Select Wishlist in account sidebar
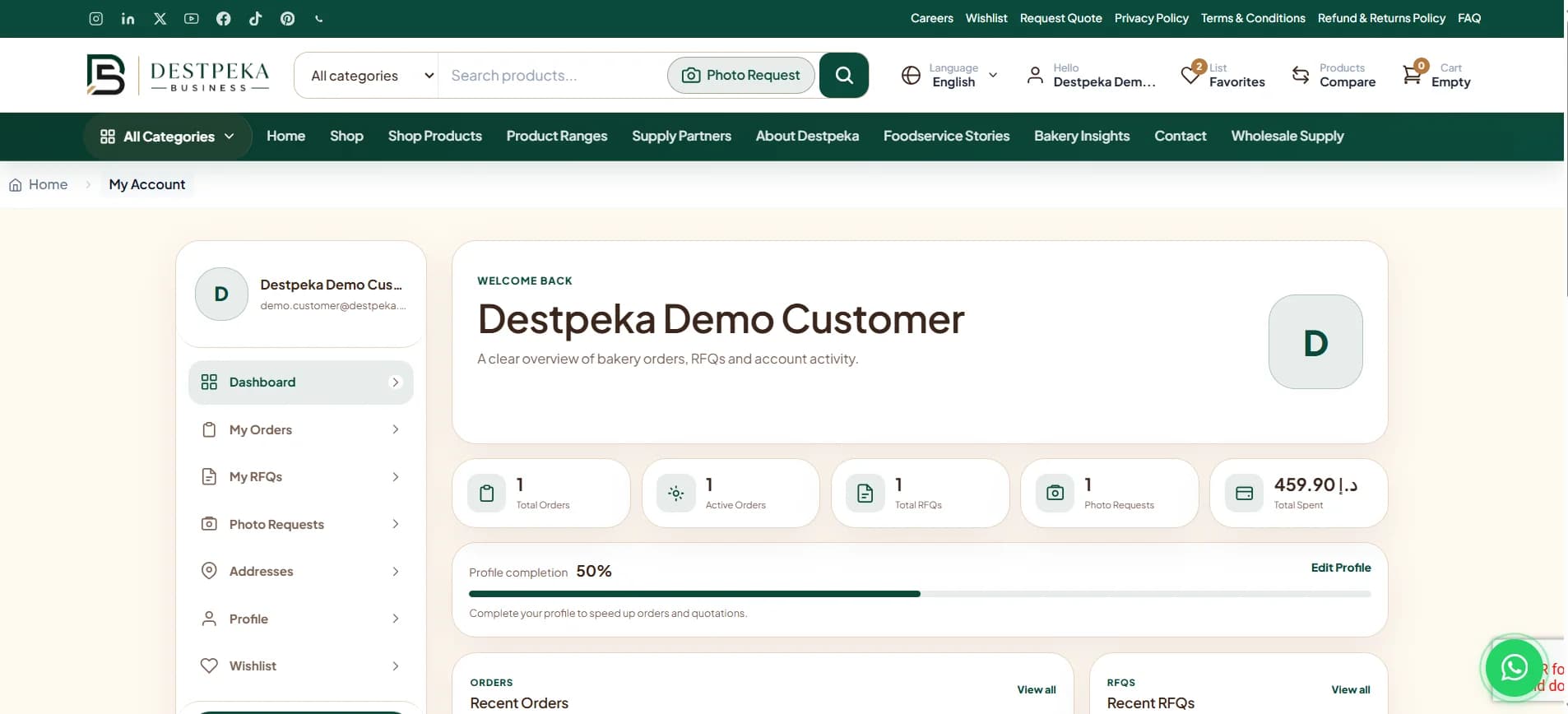1568x714 pixels. [301, 666]
